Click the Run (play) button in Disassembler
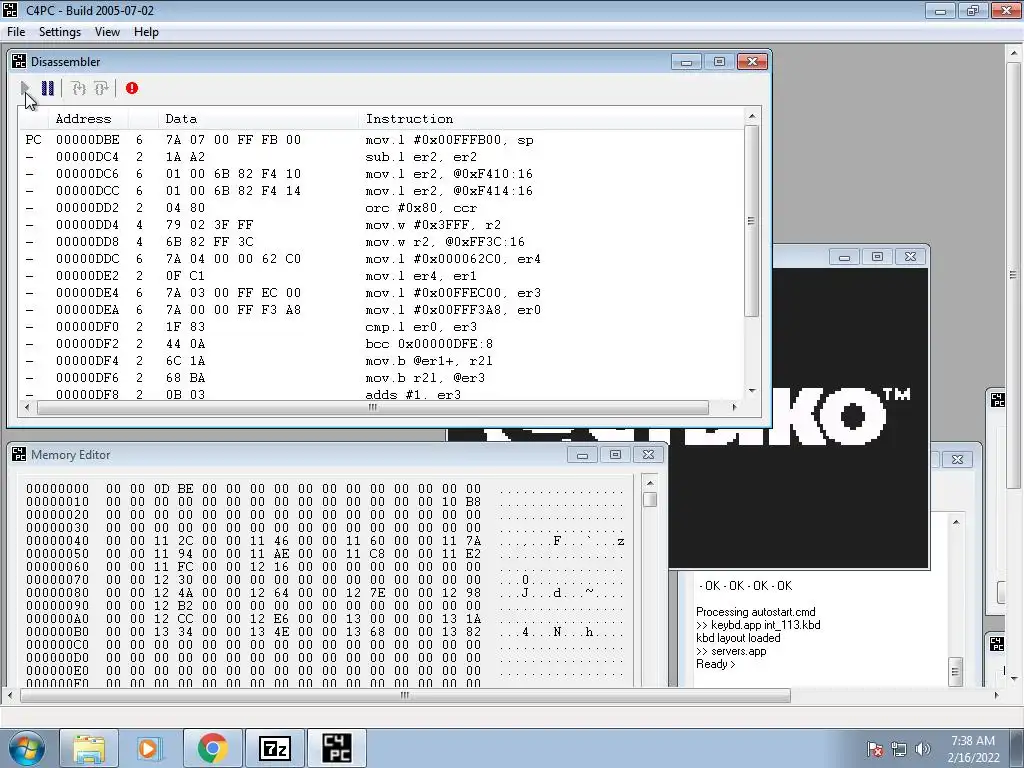1024x768 pixels. pyautogui.click(x=25, y=88)
